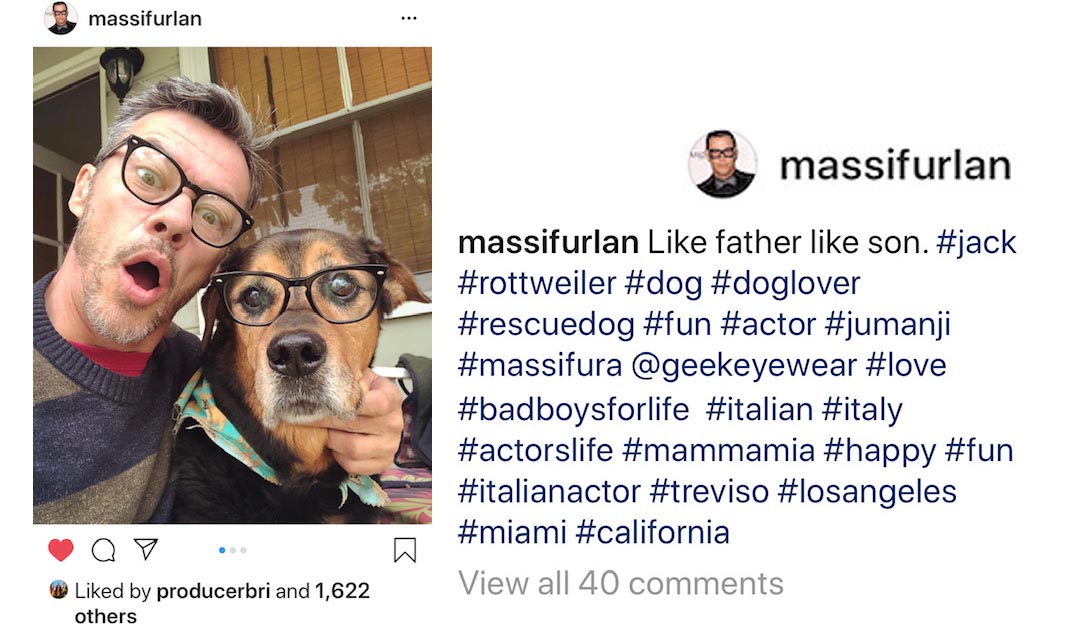This screenshot has width=1080, height=640.
Task: Tap the #rottweiler hashtag
Action: click(x=537, y=283)
